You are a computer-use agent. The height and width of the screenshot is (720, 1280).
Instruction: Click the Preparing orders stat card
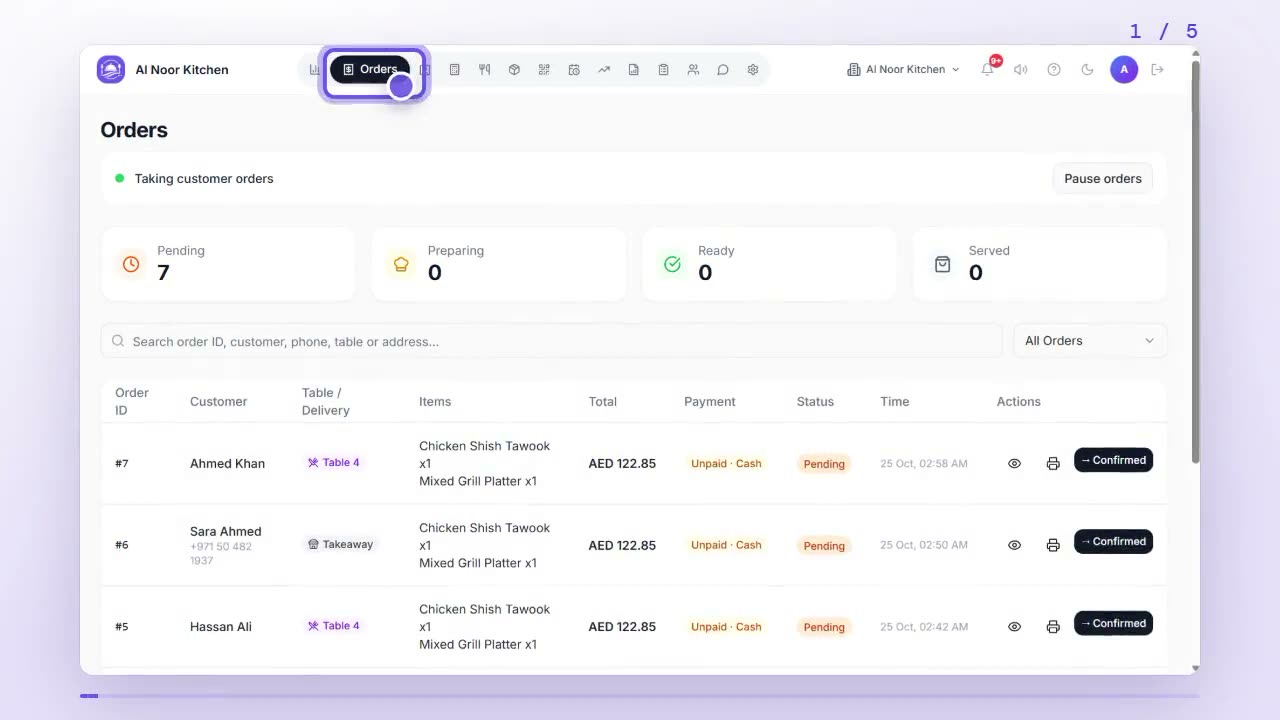pyautogui.click(x=499, y=264)
